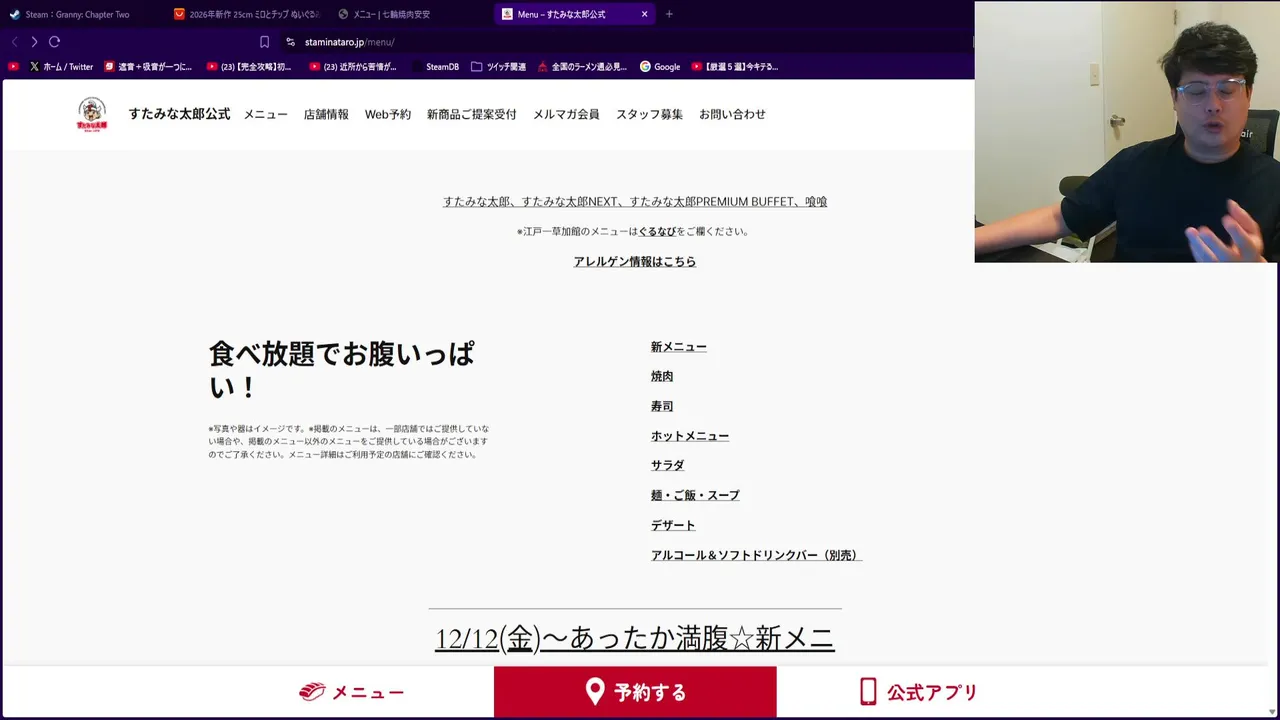Open the 通常＋吸音が一つに bookmark
Viewport: 1280px width, 720px height.
pyautogui.click(x=148, y=67)
